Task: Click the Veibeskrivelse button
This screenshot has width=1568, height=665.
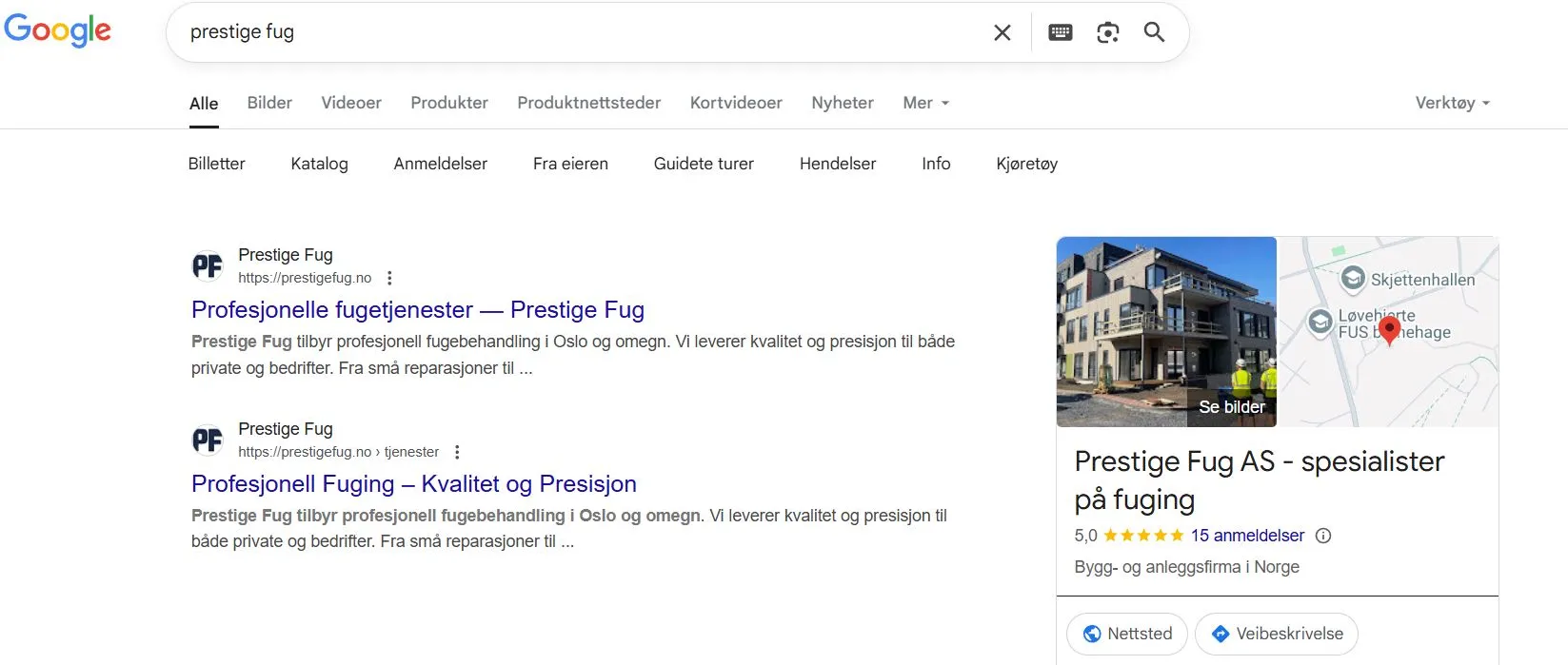Action: pyautogui.click(x=1276, y=634)
